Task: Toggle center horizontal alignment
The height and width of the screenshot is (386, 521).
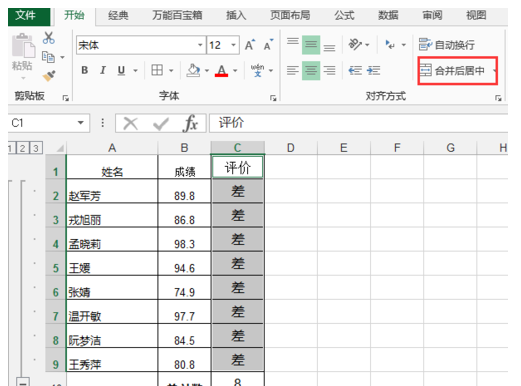Action: pos(311,70)
